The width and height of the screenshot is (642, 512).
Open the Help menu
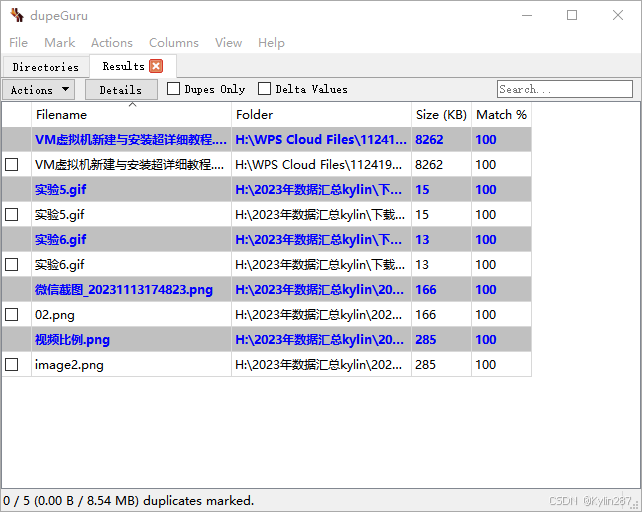(271, 43)
